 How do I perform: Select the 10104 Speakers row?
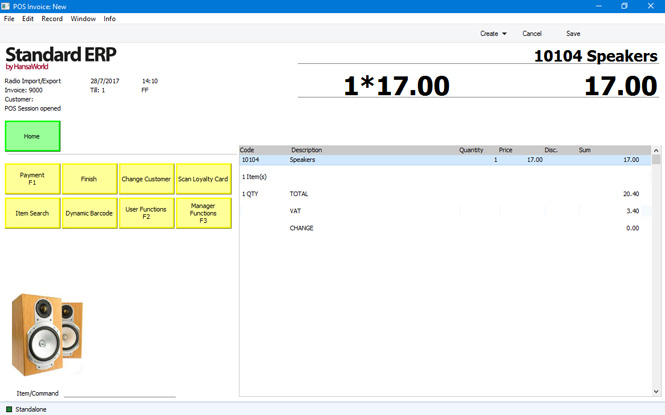(445, 160)
